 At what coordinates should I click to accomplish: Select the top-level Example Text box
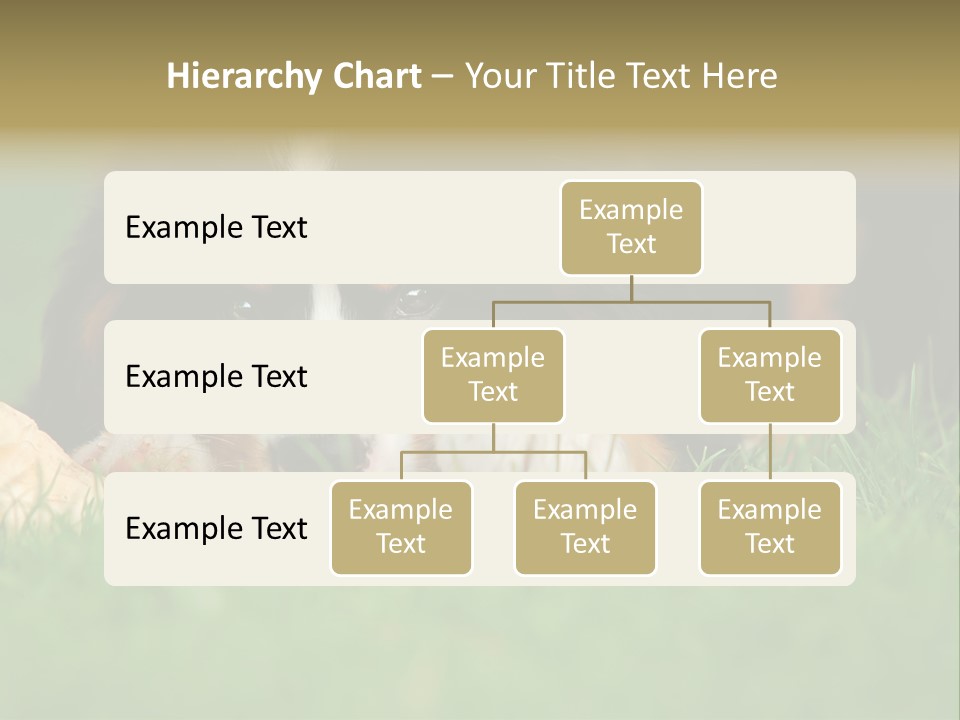click(631, 227)
